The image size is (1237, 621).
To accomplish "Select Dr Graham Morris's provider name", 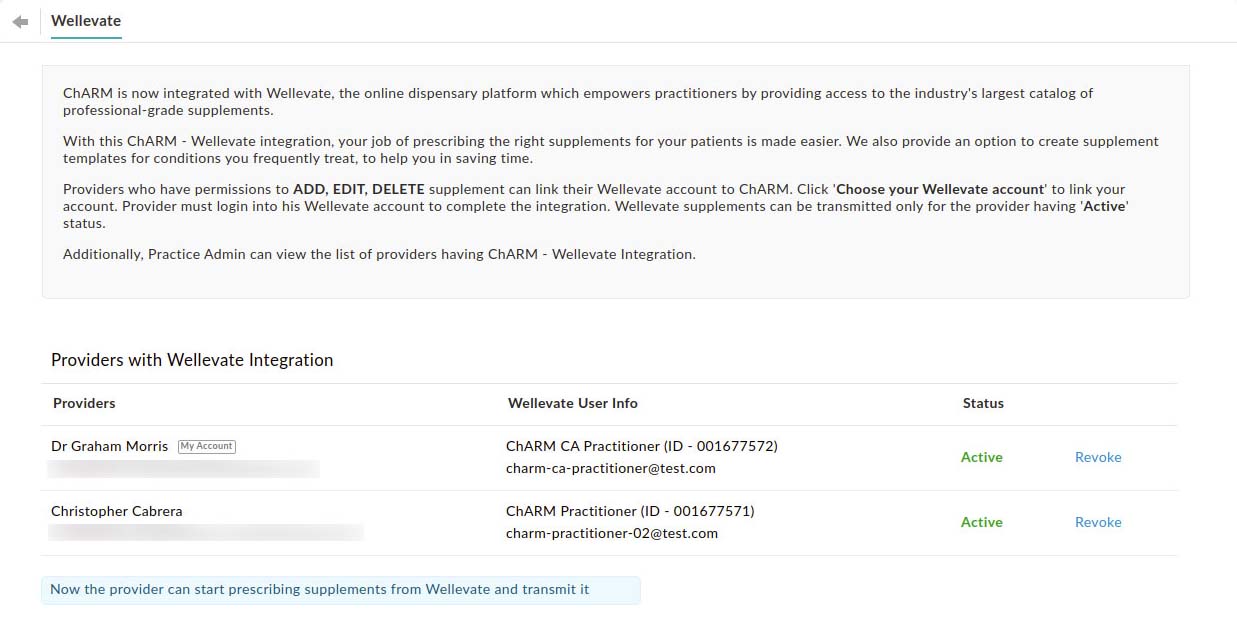I will [109, 446].
